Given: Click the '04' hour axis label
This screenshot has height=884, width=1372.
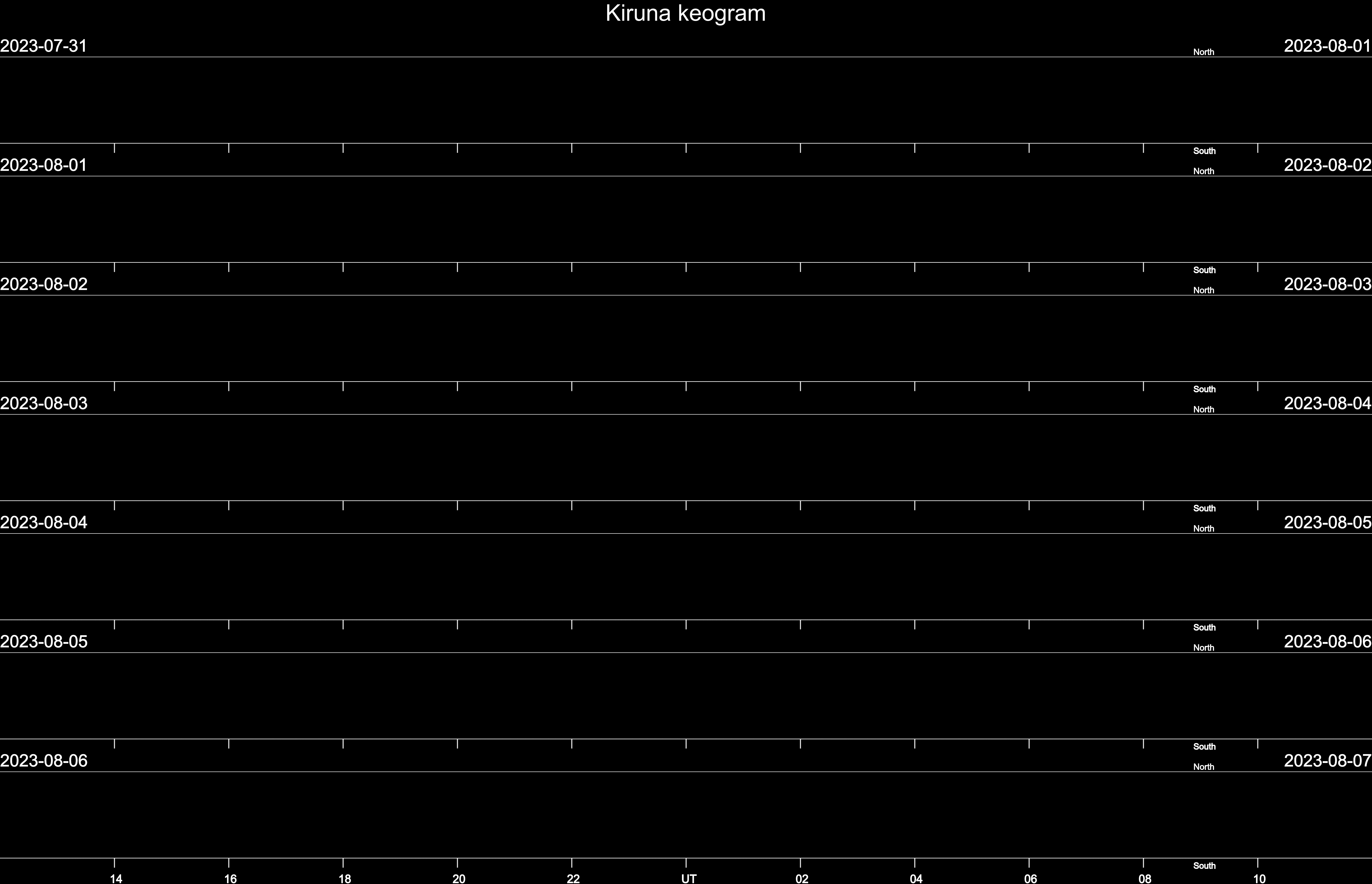Looking at the screenshot, I should point(916,878).
